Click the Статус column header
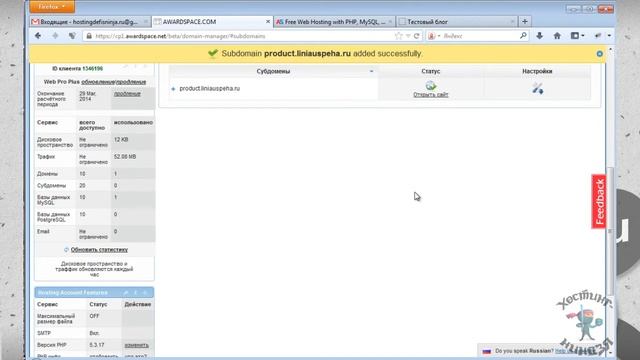 [431, 71]
